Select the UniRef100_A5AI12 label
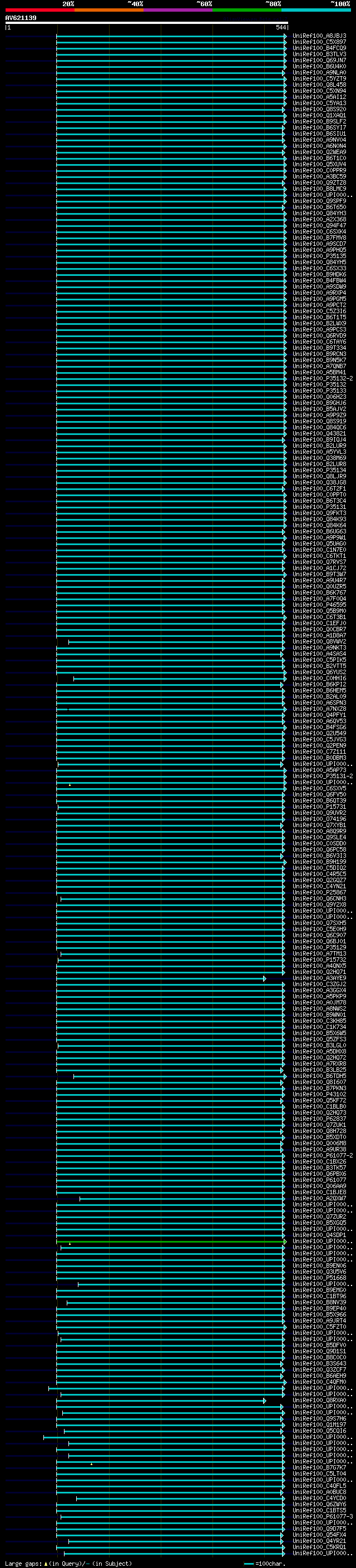The image size is (356, 1568). pos(319,97)
